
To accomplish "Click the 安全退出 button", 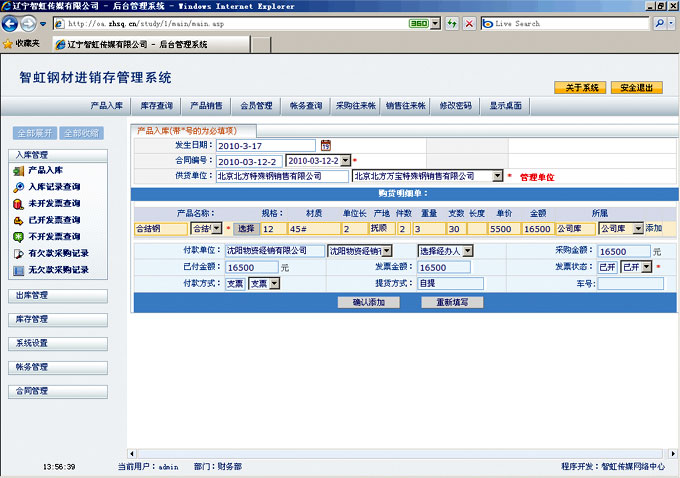I will (x=636, y=88).
